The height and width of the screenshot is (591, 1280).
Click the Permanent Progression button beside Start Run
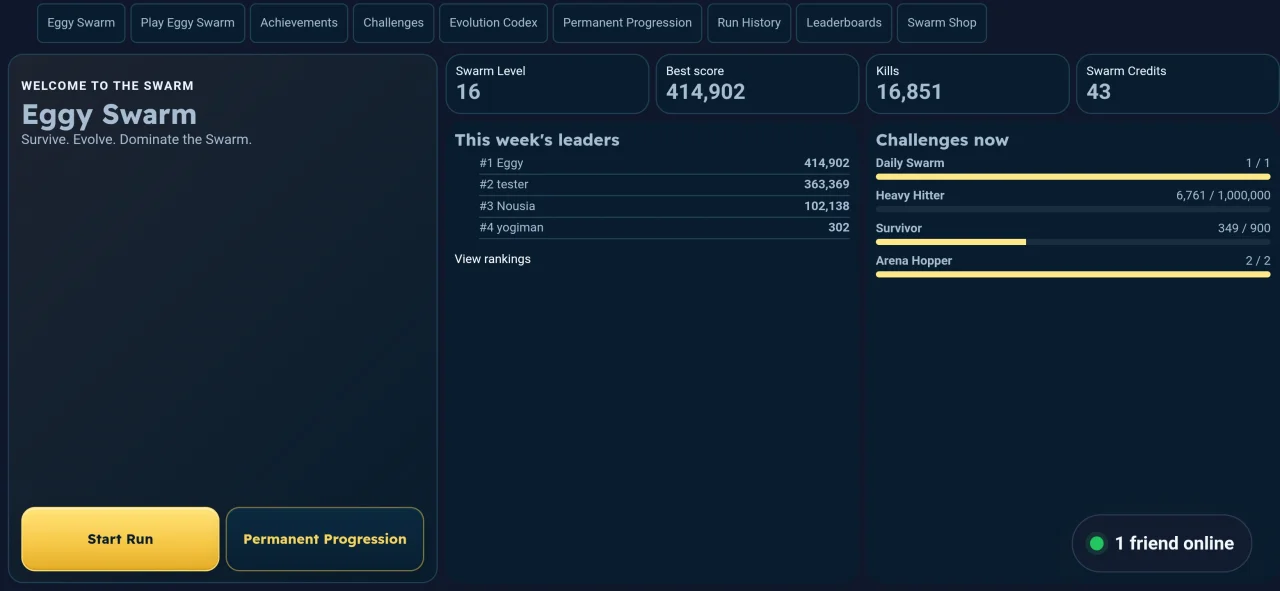tap(325, 539)
